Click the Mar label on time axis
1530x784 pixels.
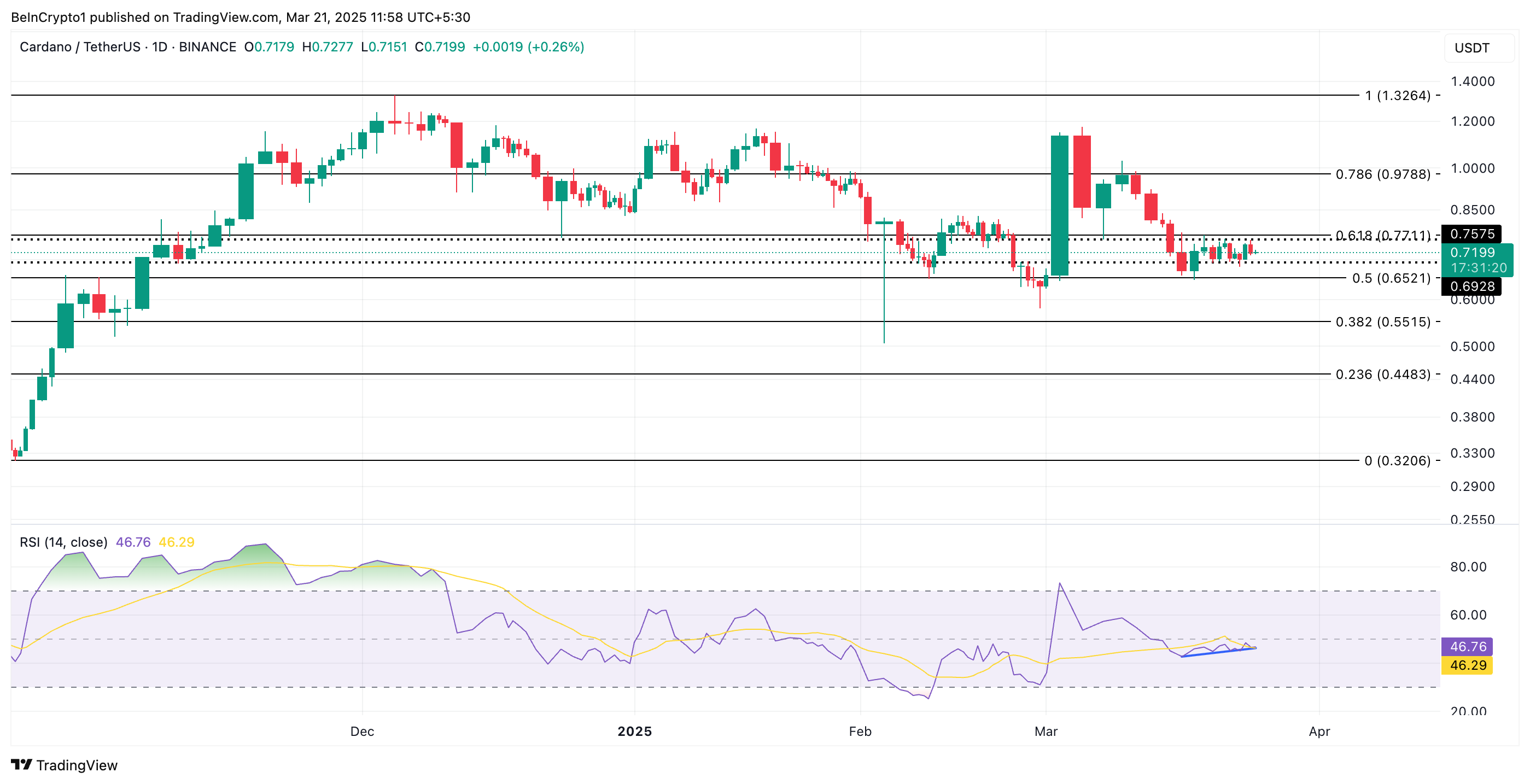(x=1046, y=731)
